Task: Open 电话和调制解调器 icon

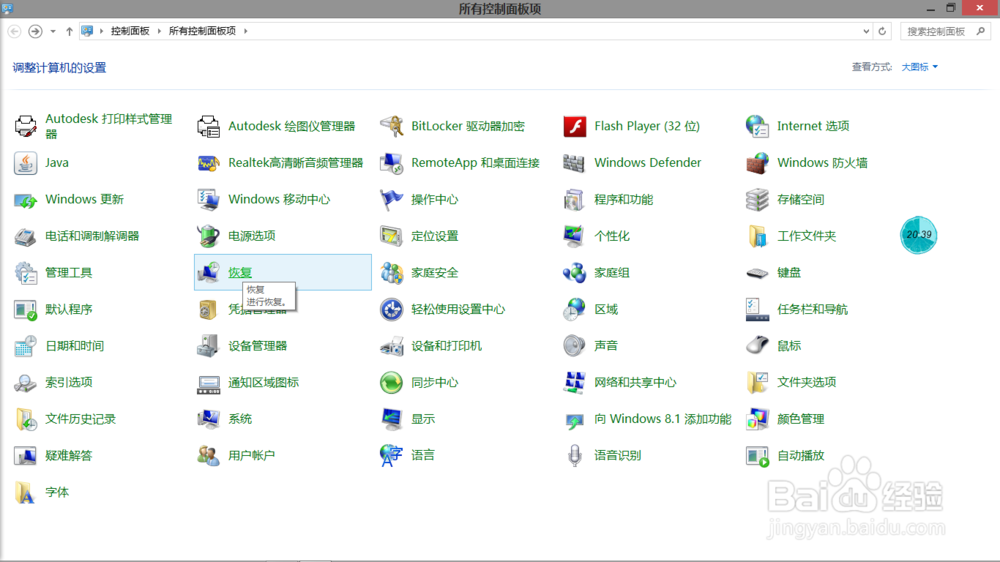Action: [x=26, y=236]
